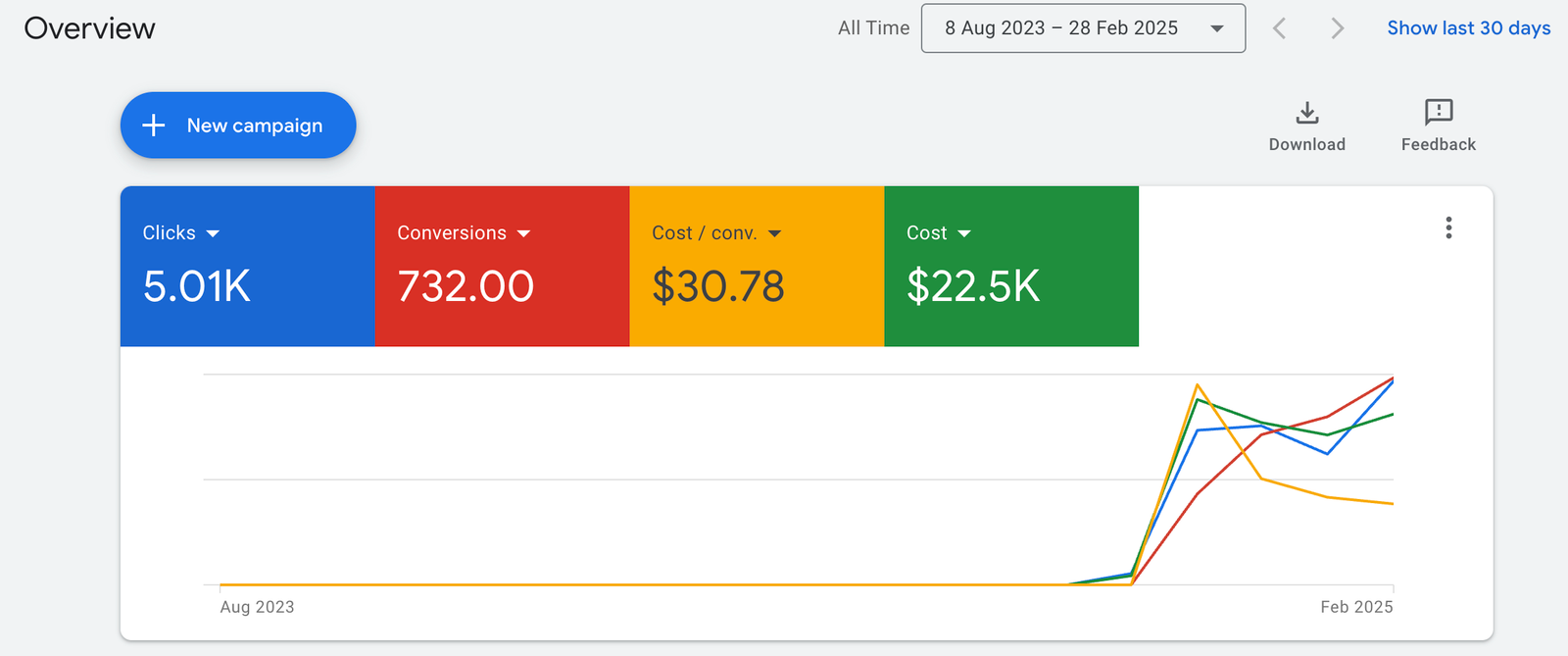The image size is (1568, 656).
Task: Go to next date period chevron
Action: click(1337, 28)
